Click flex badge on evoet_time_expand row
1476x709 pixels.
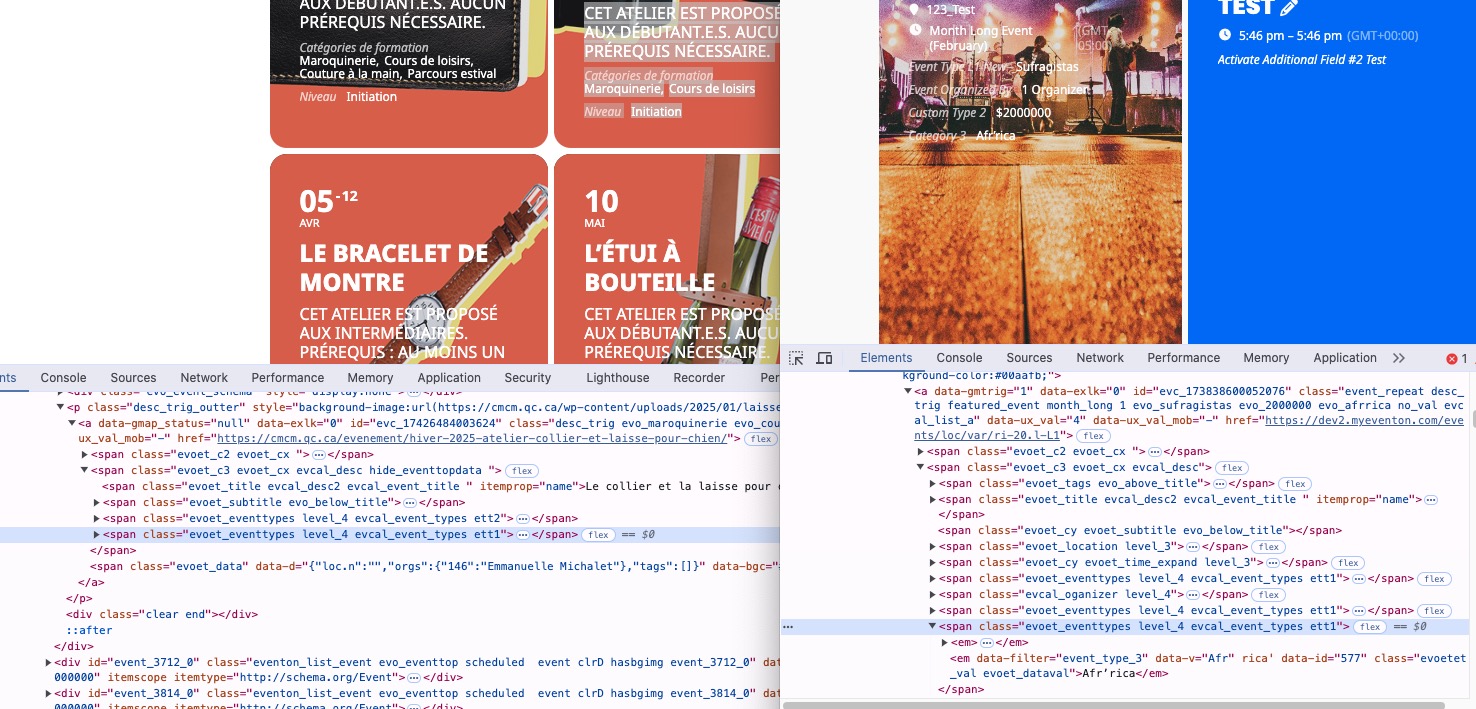(x=1347, y=563)
